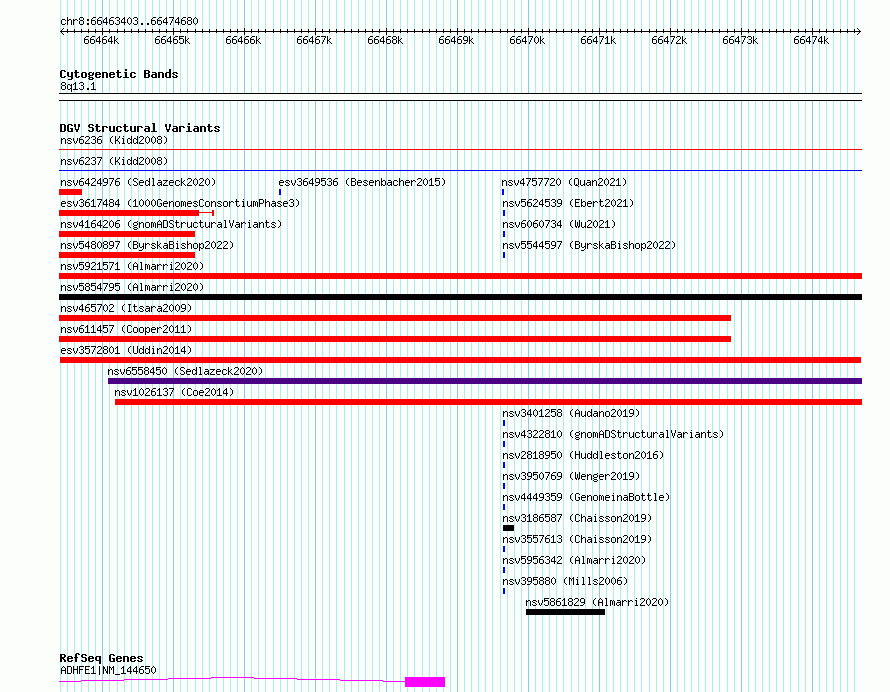The image size is (890, 692).
Task: Click nsv6558450 (Sedlazeck2020) label
Action: (x=186, y=371)
